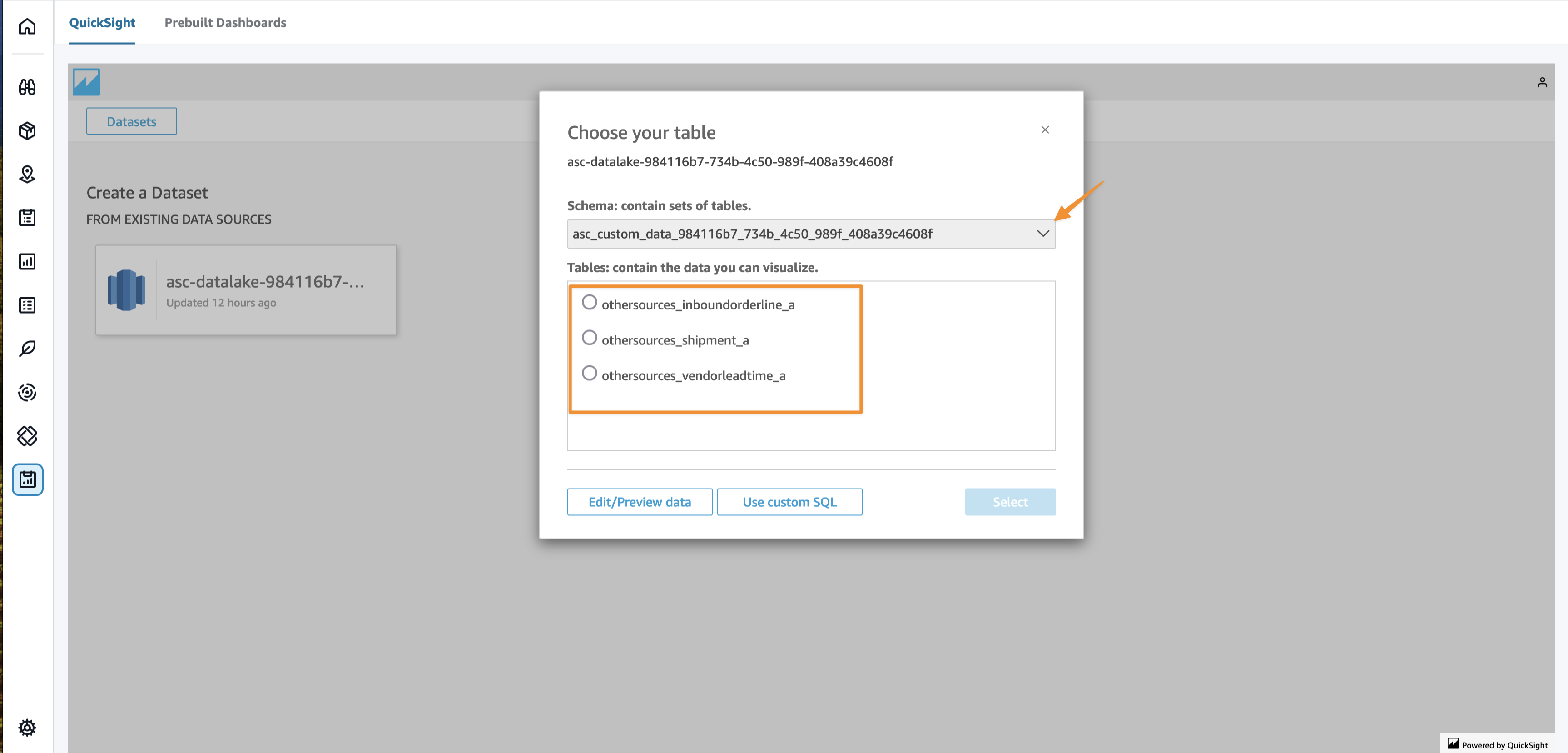Click Use custom SQL button

[x=789, y=502]
